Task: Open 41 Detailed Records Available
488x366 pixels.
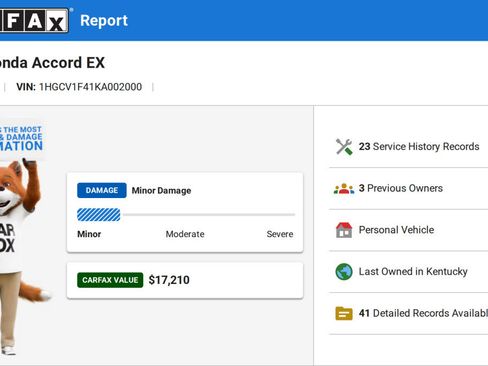Action: point(423,313)
